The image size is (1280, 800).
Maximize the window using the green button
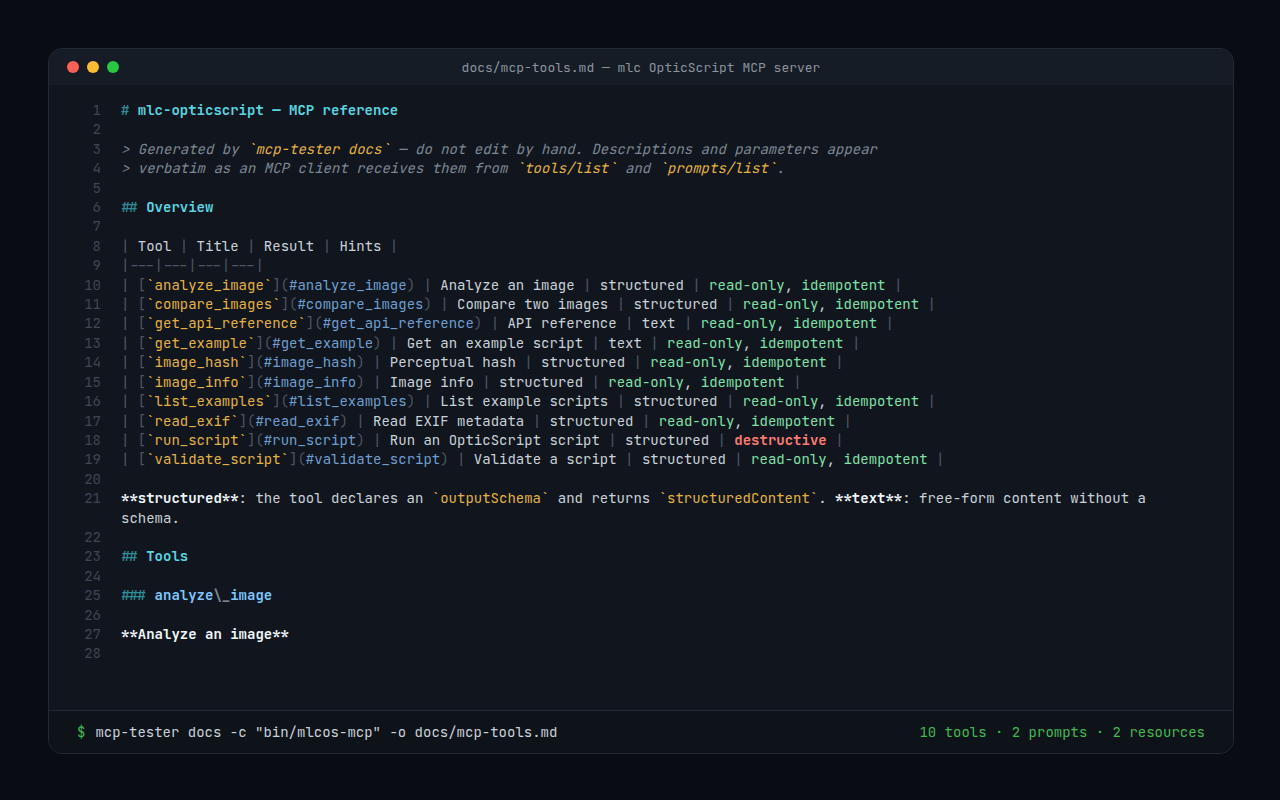pyautogui.click(x=113, y=67)
